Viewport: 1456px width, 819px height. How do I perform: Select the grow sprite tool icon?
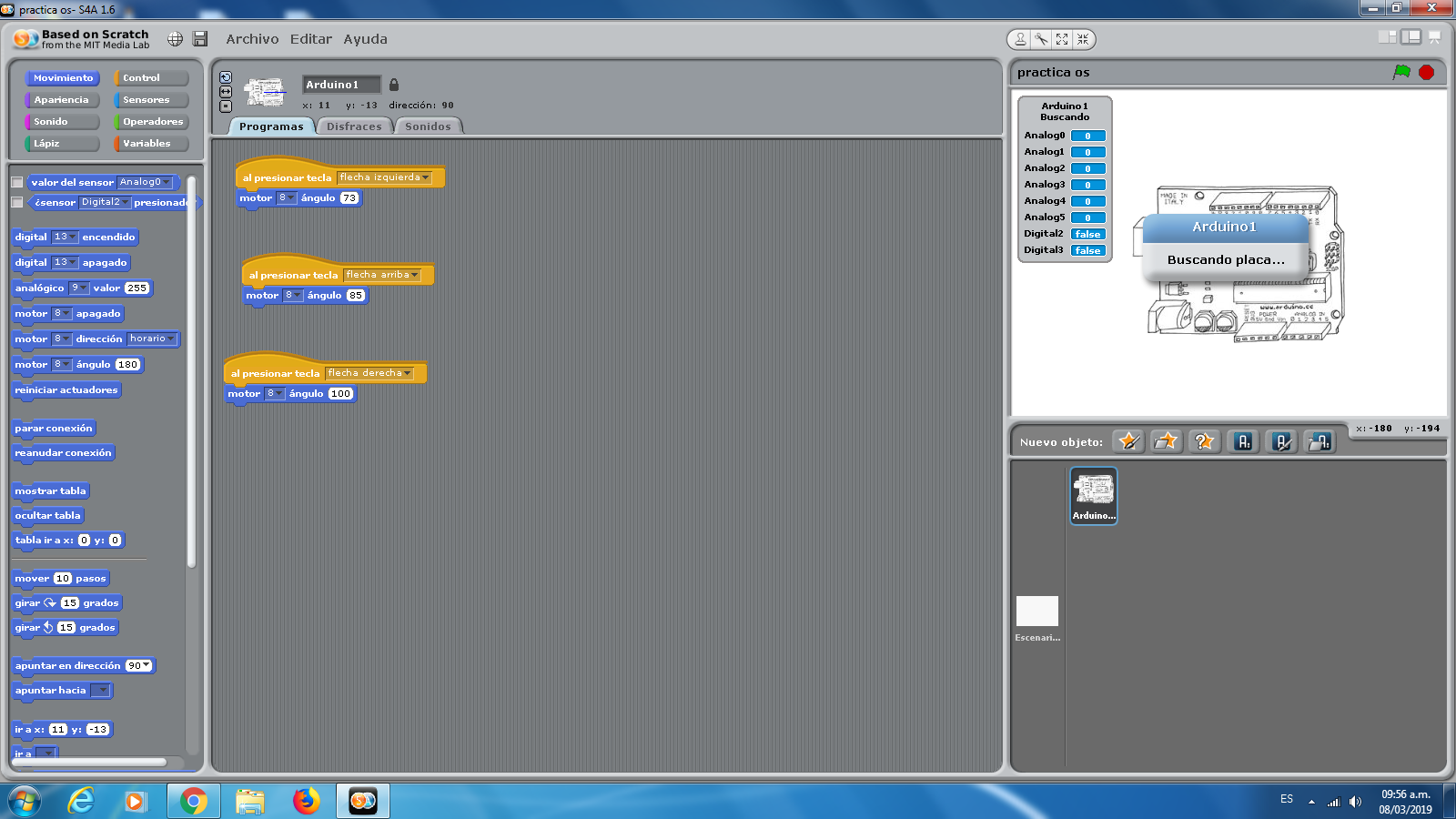[x=1062, y=39]
